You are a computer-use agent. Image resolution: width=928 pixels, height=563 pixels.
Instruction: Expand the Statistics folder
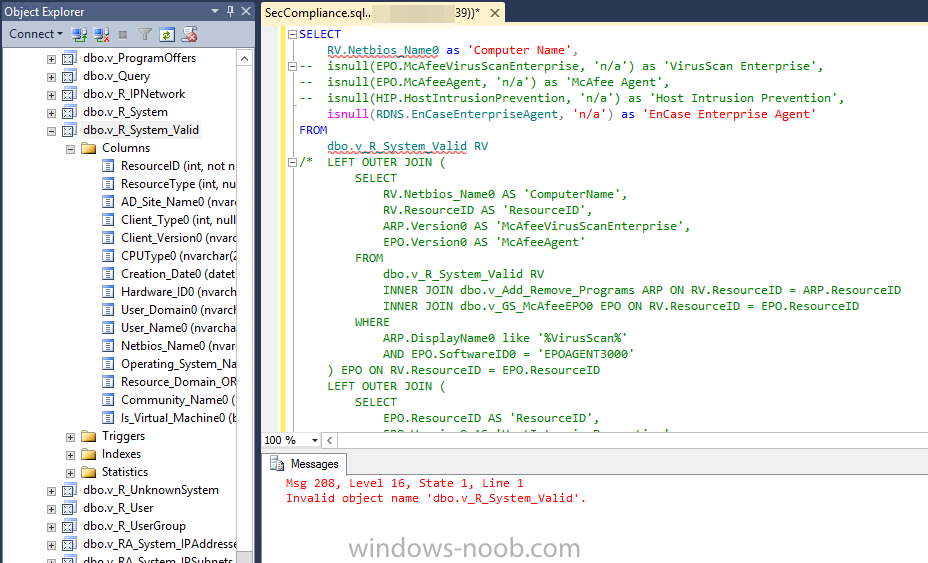(x=70, y=473)
